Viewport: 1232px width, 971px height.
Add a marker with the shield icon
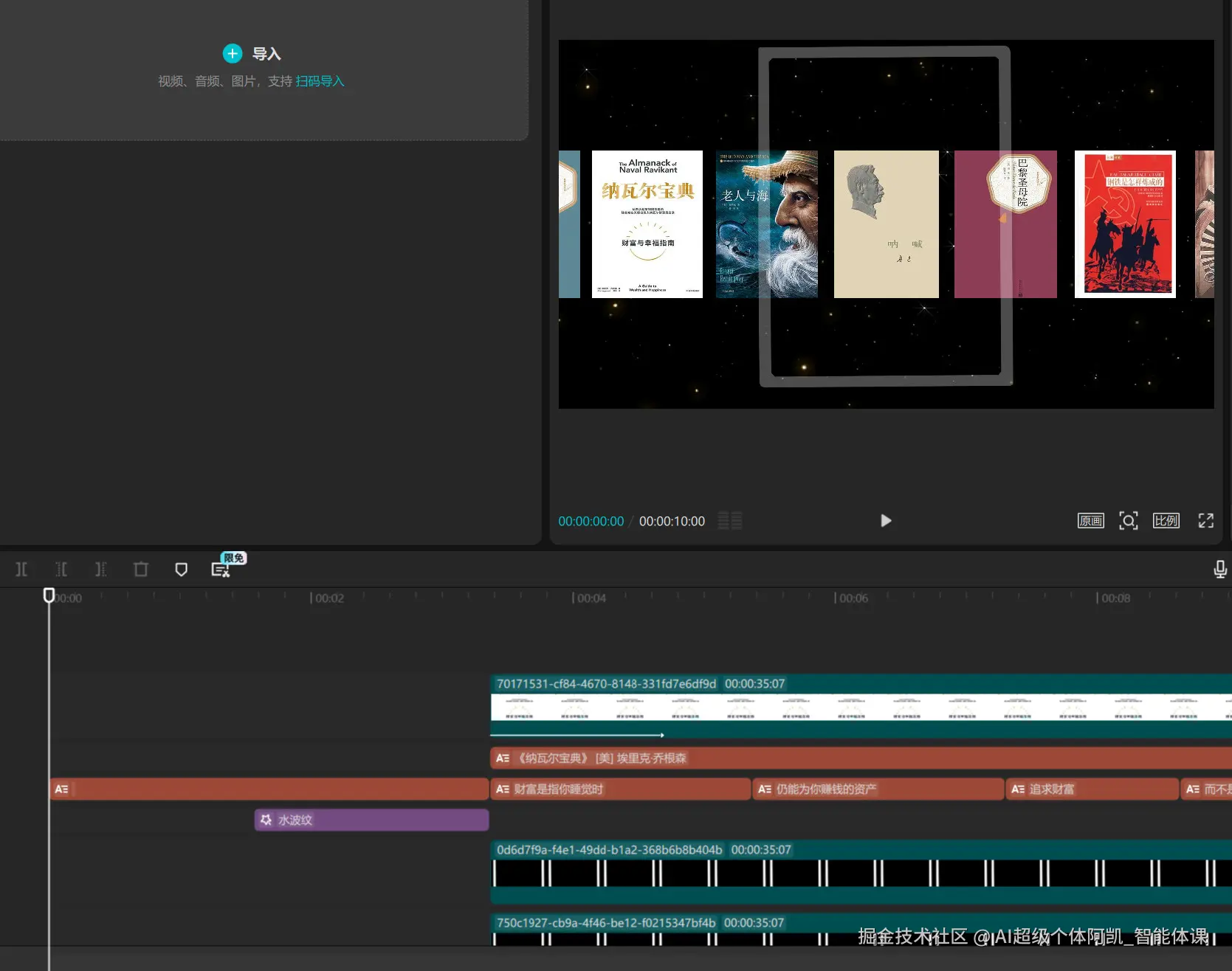(181, 569)
